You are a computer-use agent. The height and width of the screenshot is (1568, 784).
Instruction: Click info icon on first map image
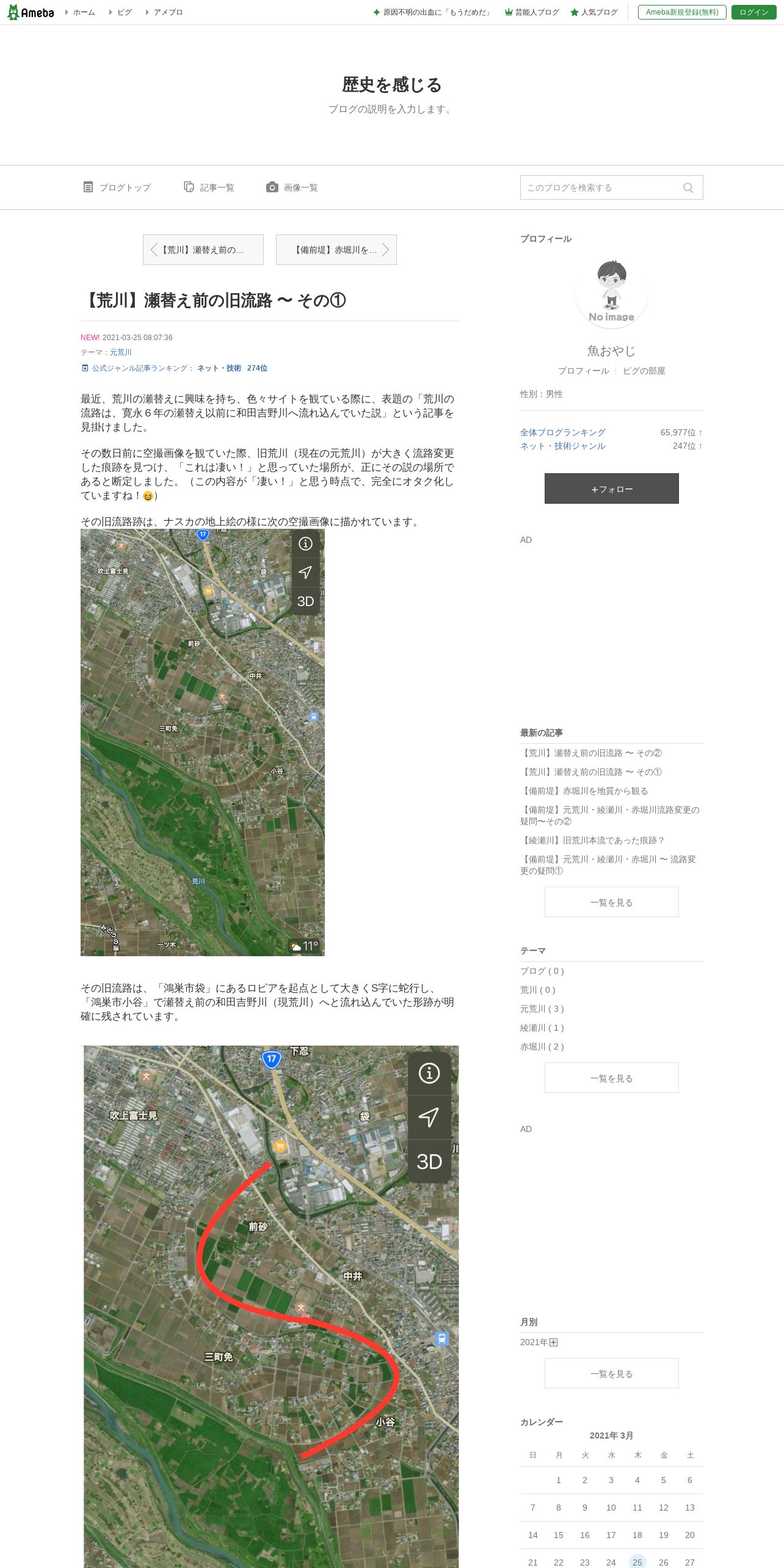(x=305, y=543)
